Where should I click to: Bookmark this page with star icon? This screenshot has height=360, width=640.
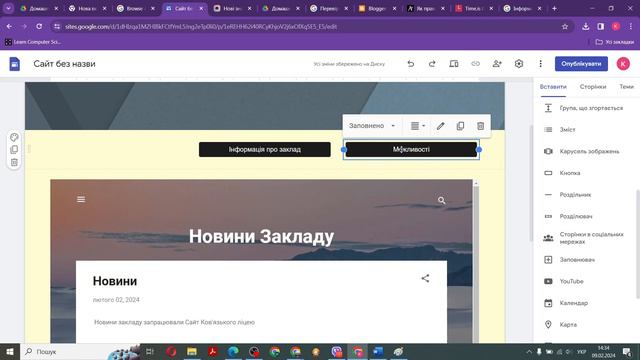pyautogui.click(x=565, y=27)
